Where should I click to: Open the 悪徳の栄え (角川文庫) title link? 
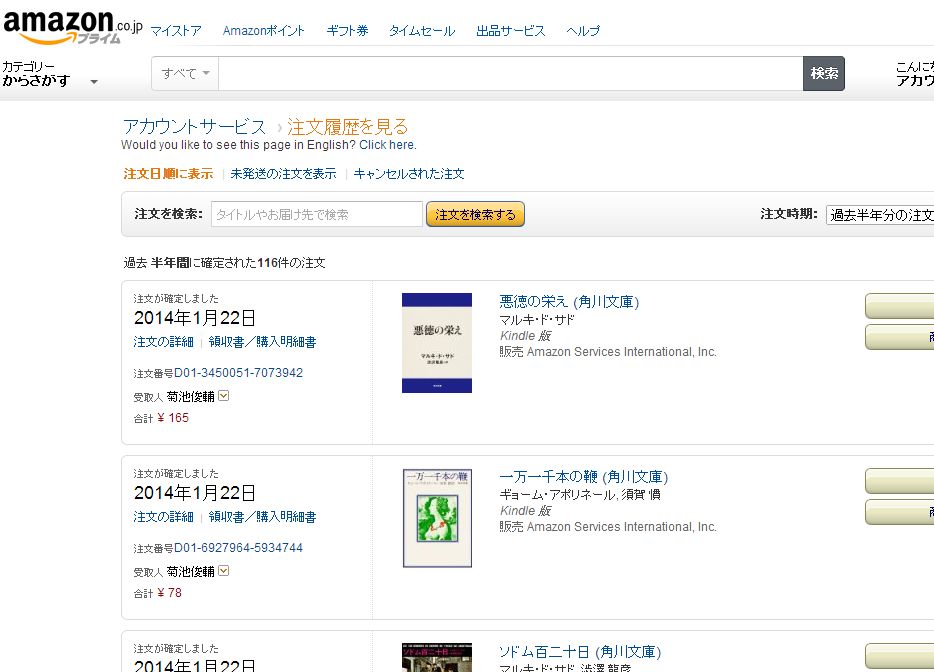coord(569,302)
